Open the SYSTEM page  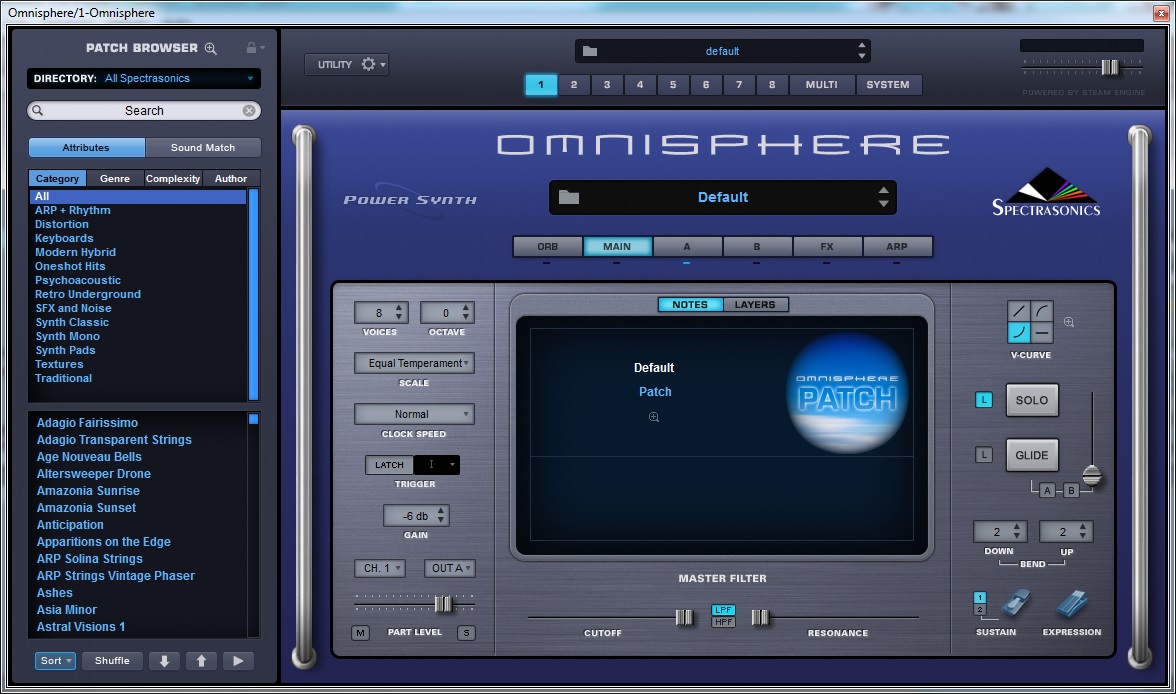(888, 85)
